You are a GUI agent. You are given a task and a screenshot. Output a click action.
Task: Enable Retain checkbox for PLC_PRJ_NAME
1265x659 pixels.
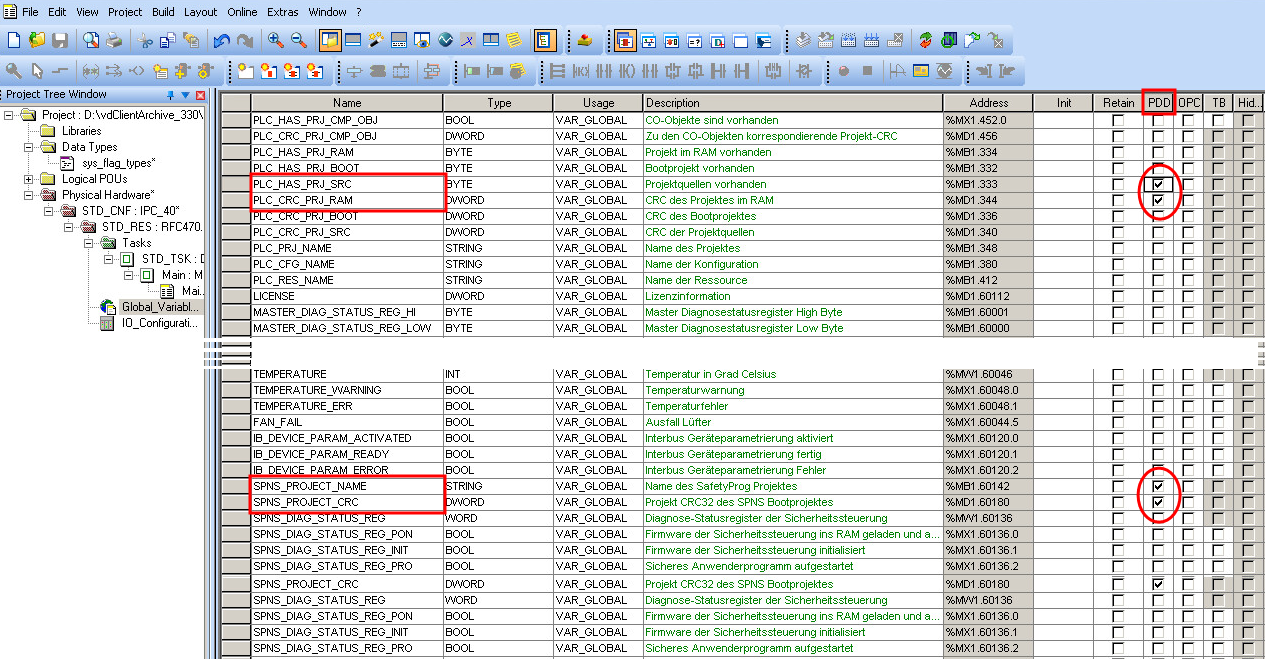click(x=1118, y=248)
